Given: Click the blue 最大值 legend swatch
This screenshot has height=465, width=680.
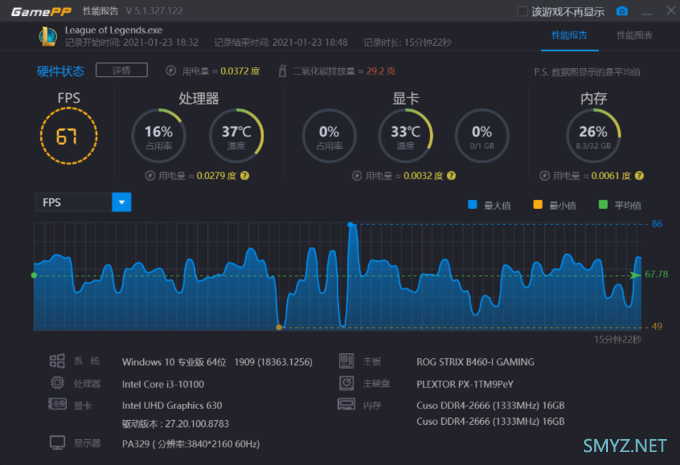Looking at the screenshot, I should [473, 205].
